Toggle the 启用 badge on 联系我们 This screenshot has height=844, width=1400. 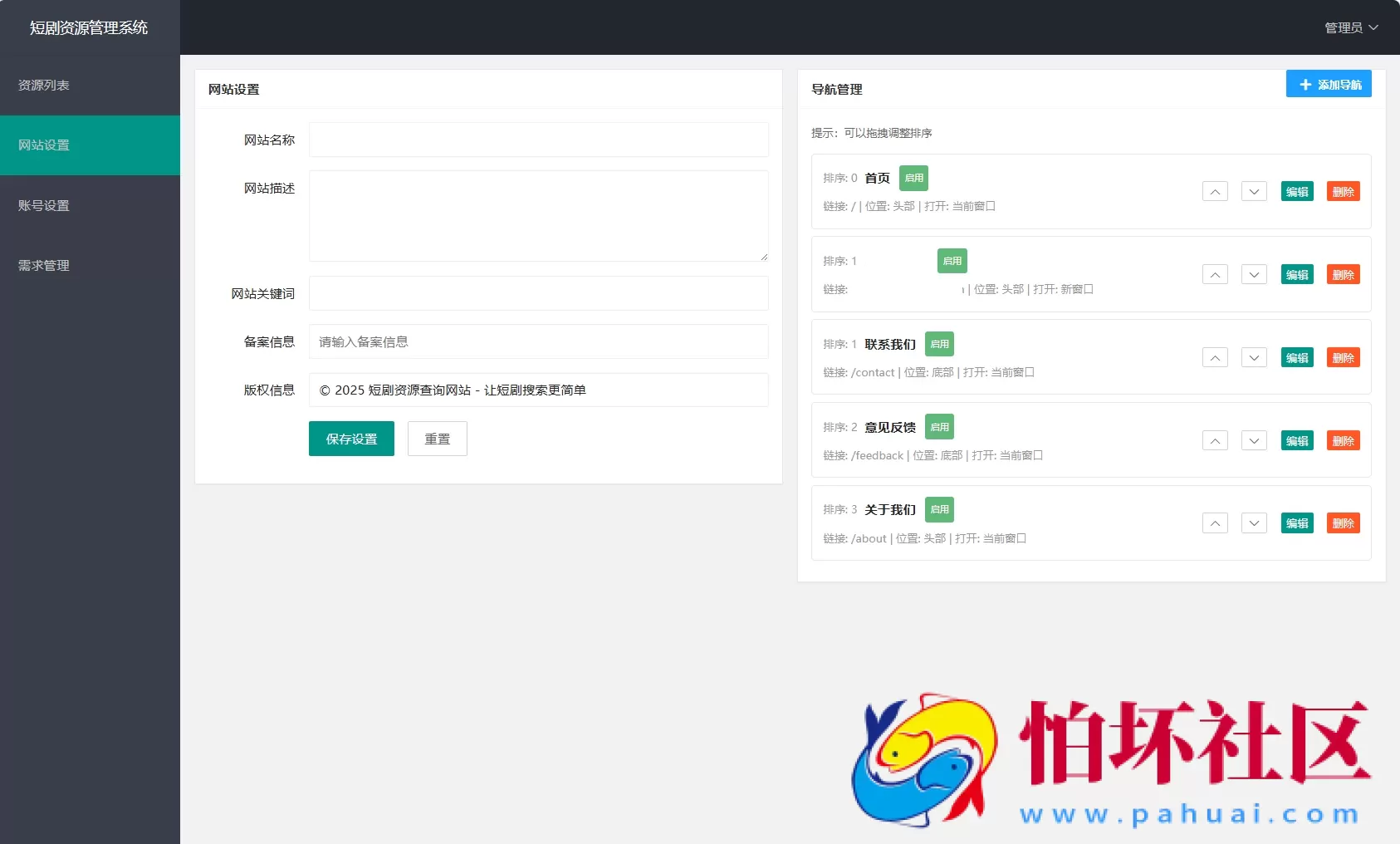(x=941, y=343)
